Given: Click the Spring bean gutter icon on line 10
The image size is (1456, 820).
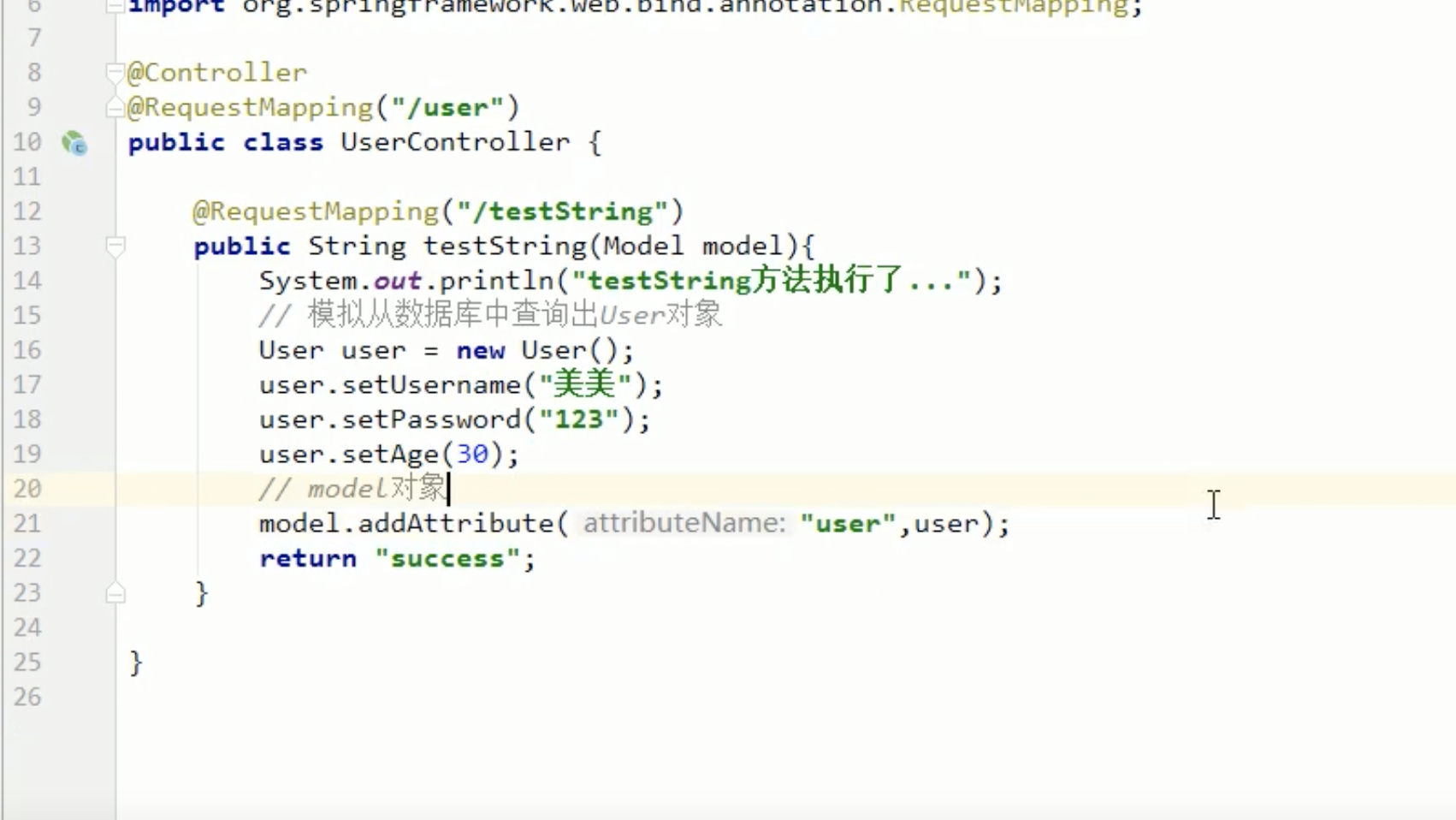Looking at the screenshot, I should coord(74,143).
